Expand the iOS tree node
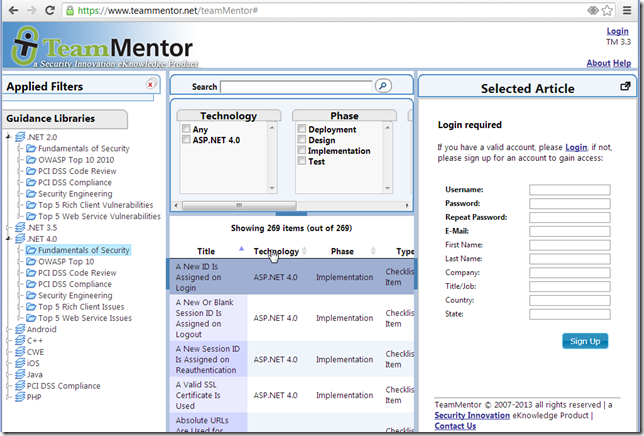The image size is (644, 436). pyautogui.click(x=9, y=363)
